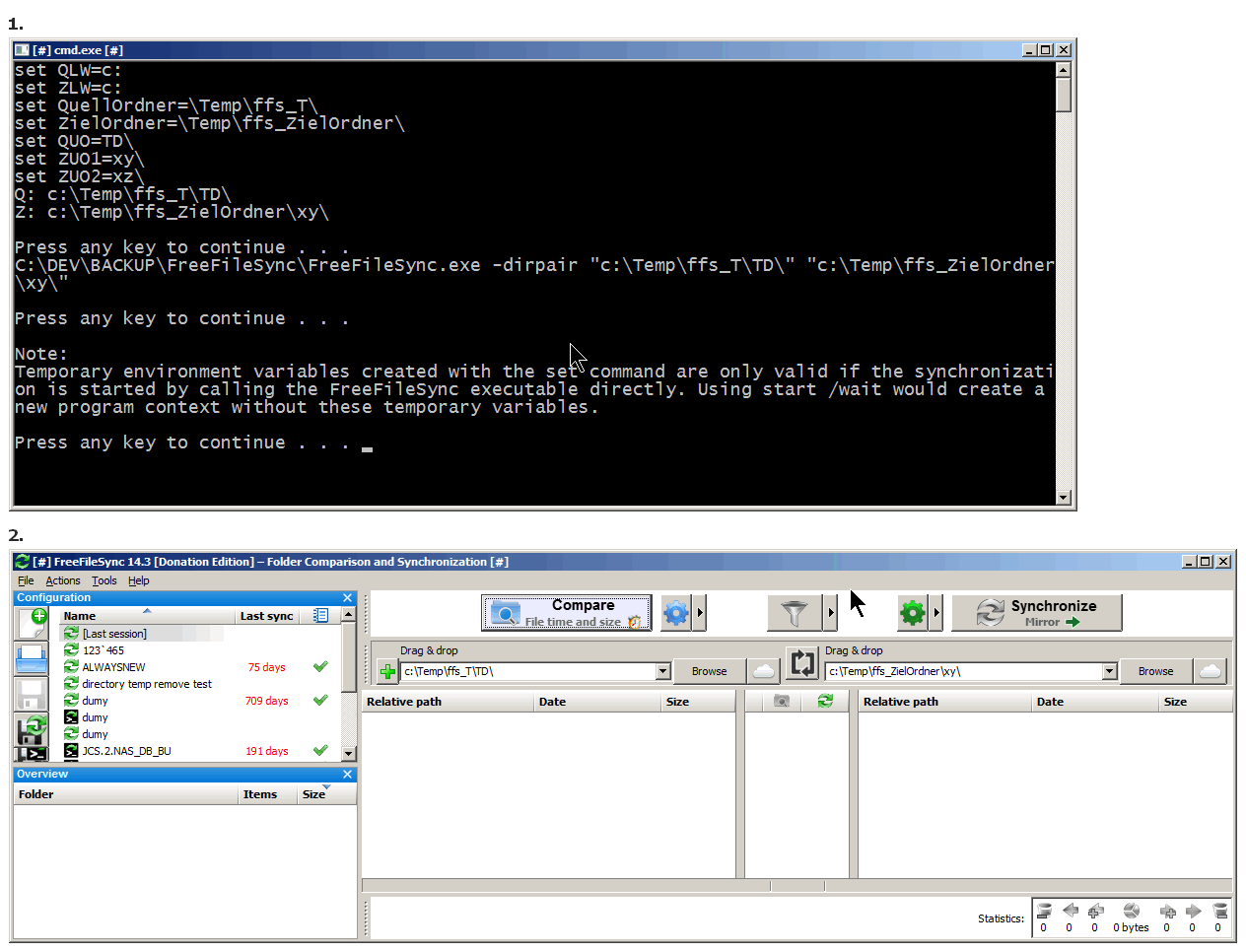Close the Overview panel
1246x952 pixels.
pyautogui.click(x=347, y=775)
